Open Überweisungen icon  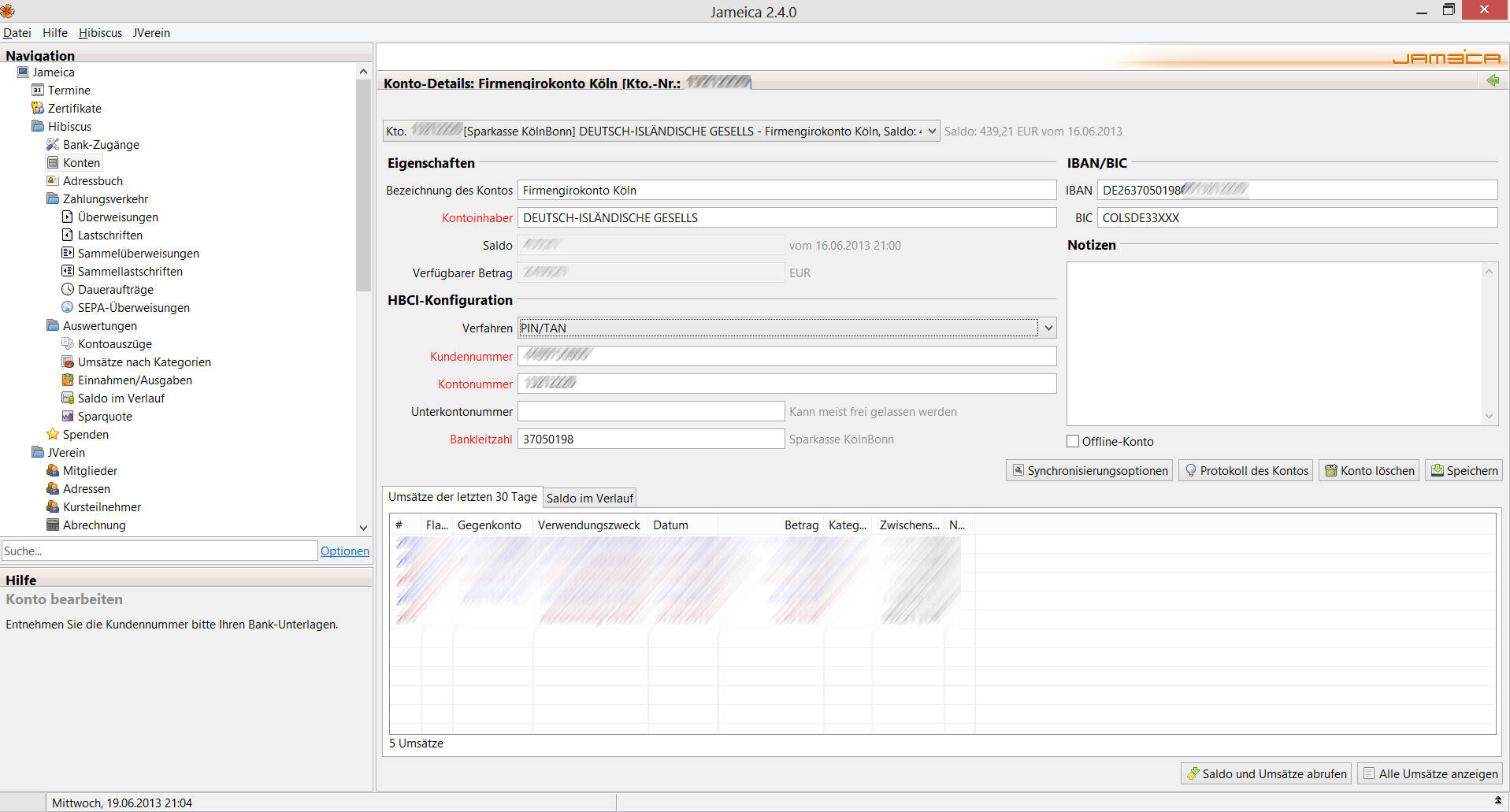point(68,217)
